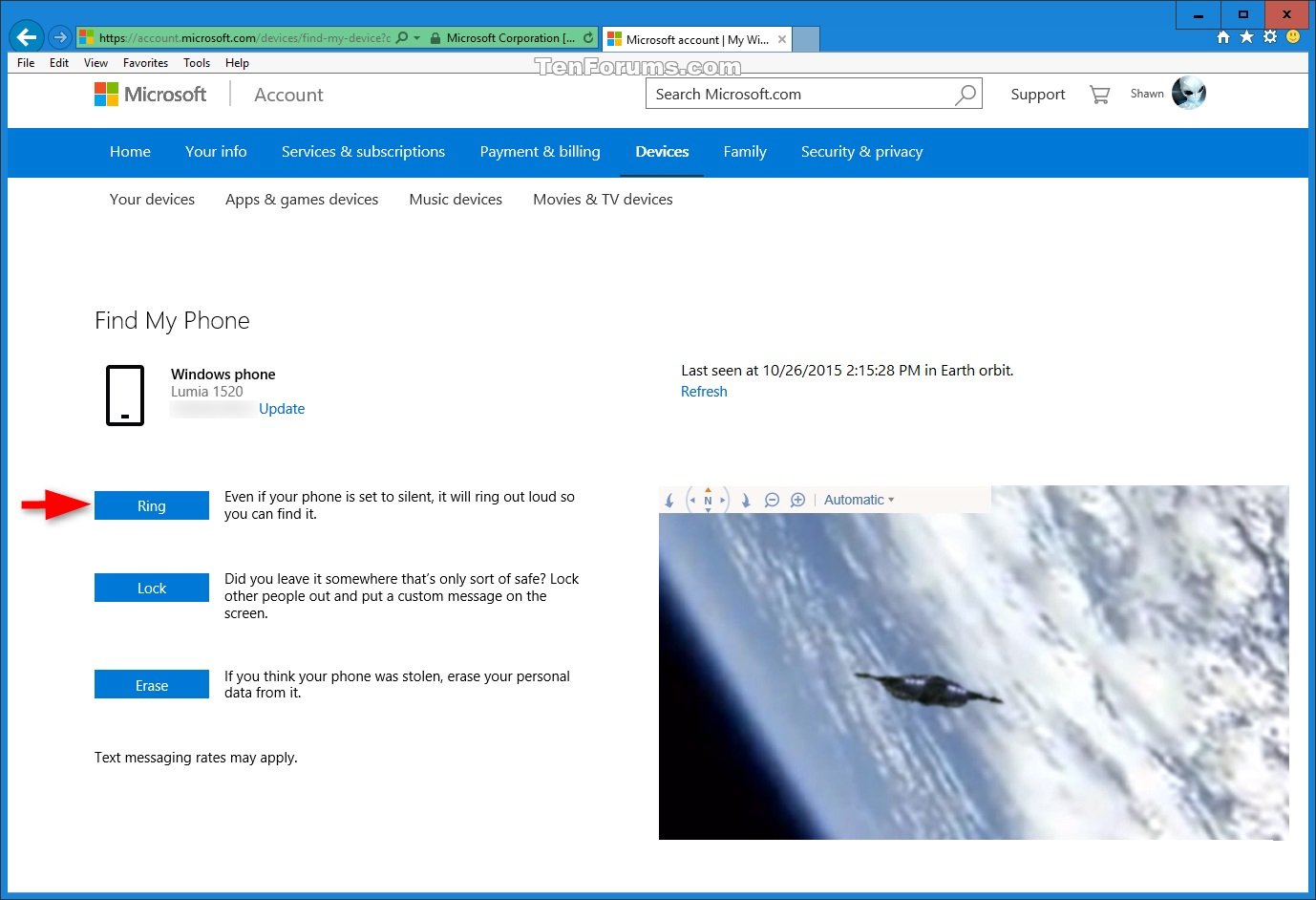
Task: Click the Microsoft logo
Action: click(150, 94)
